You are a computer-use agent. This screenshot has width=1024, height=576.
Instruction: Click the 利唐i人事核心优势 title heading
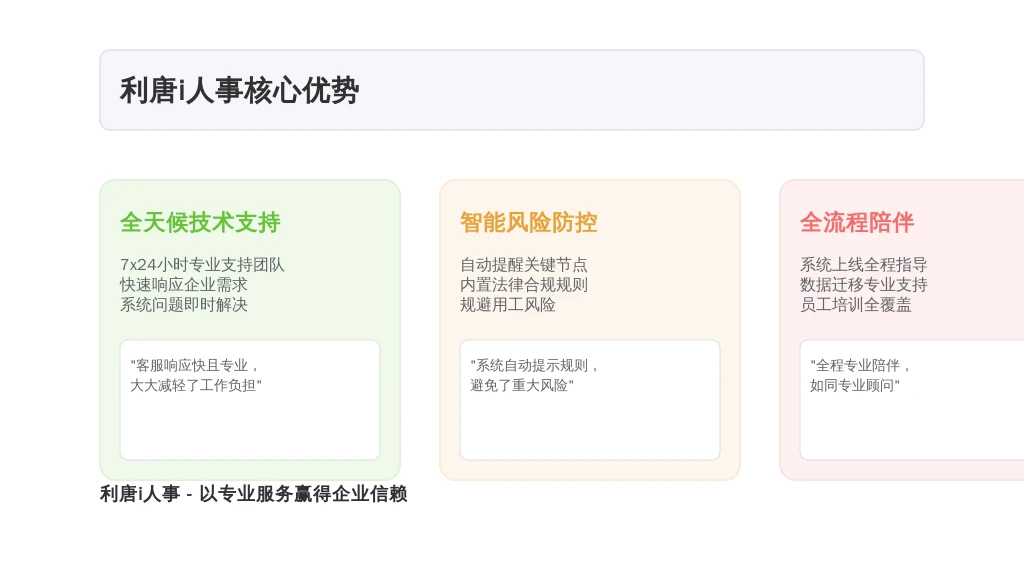point(239,90)
